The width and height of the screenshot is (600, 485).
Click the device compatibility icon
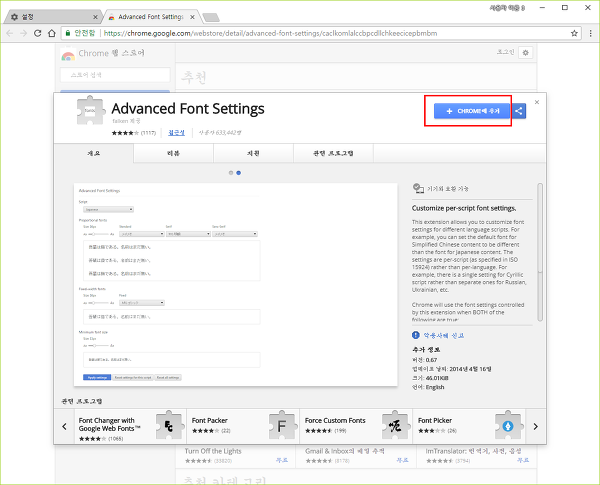(x=418, y=188)
